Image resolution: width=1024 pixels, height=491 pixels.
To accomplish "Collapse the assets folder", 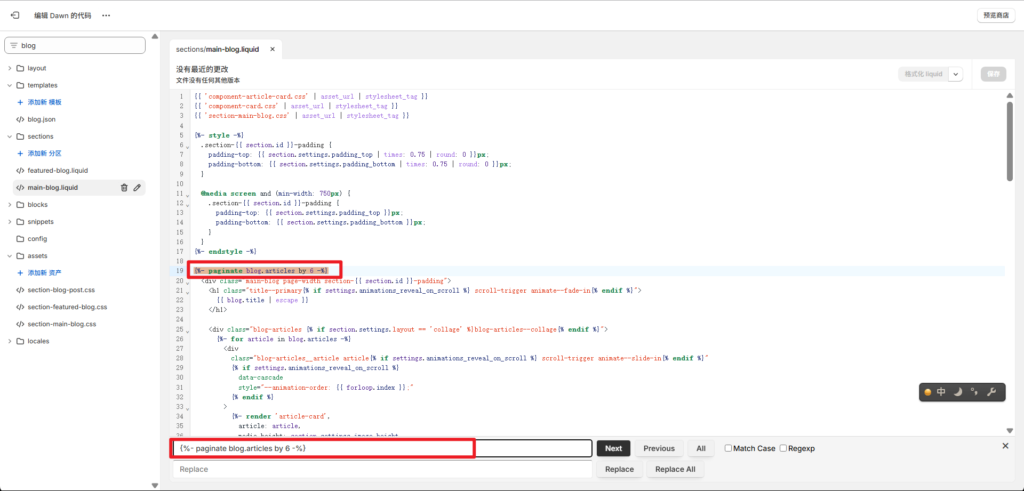I will point(9,255).
